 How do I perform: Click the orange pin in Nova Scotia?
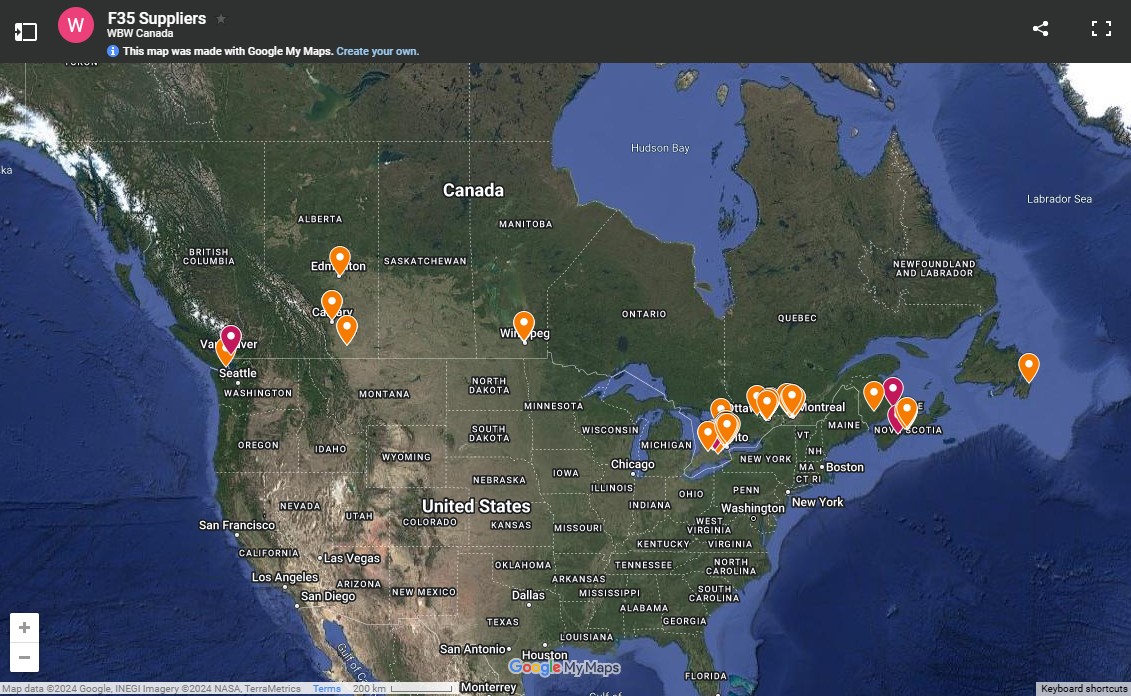click(x=907, y=409)
